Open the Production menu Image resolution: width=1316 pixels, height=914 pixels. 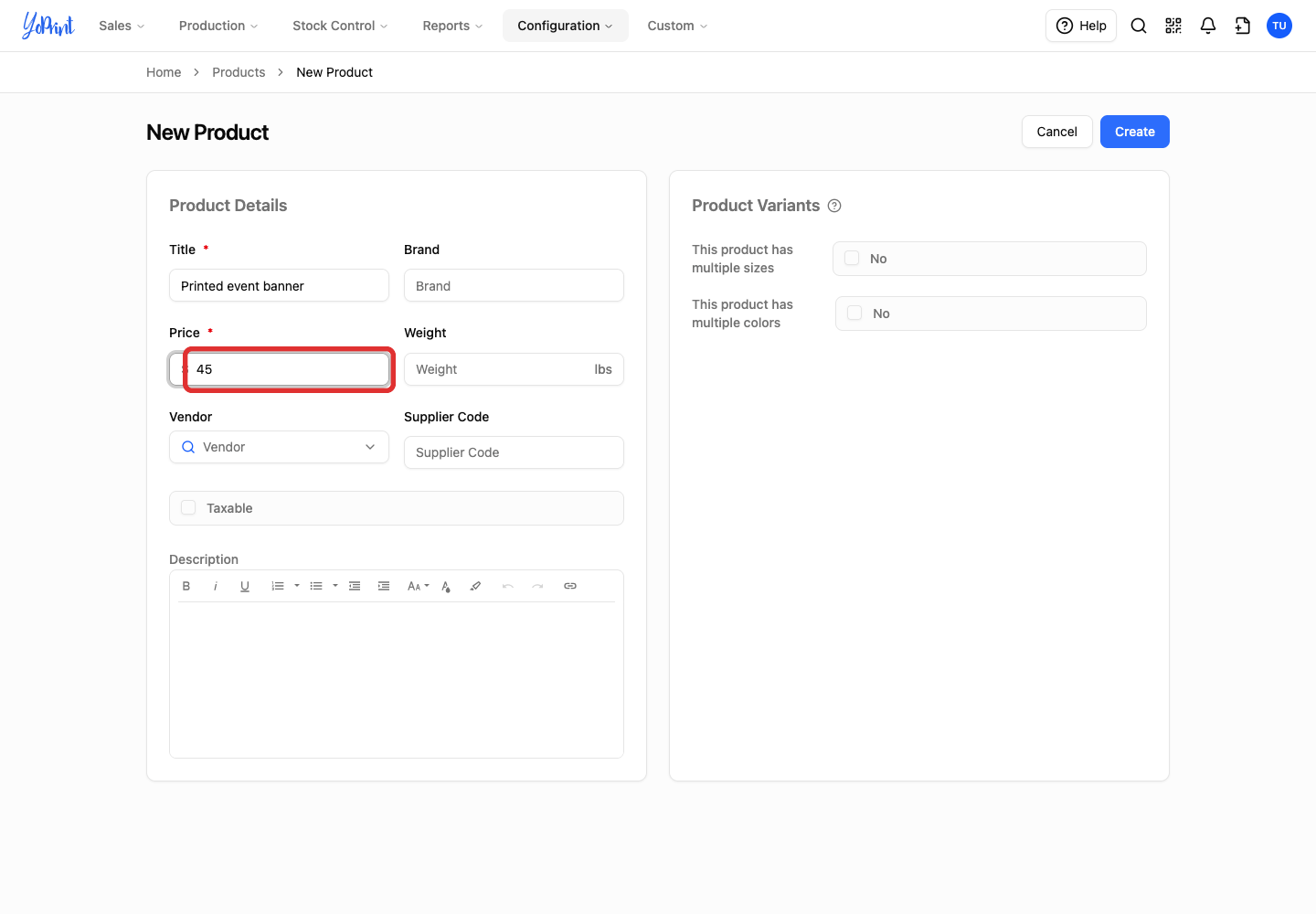(x=218, y=26)
